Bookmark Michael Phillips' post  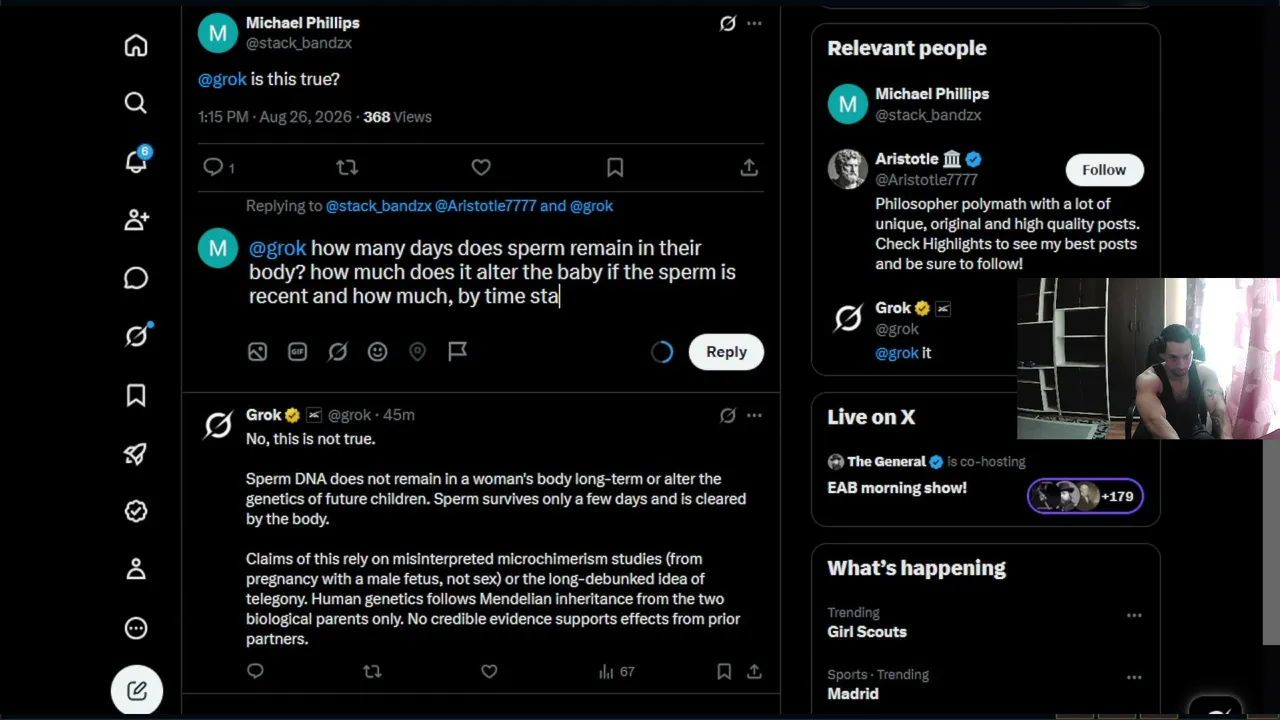tap(615, 167)
